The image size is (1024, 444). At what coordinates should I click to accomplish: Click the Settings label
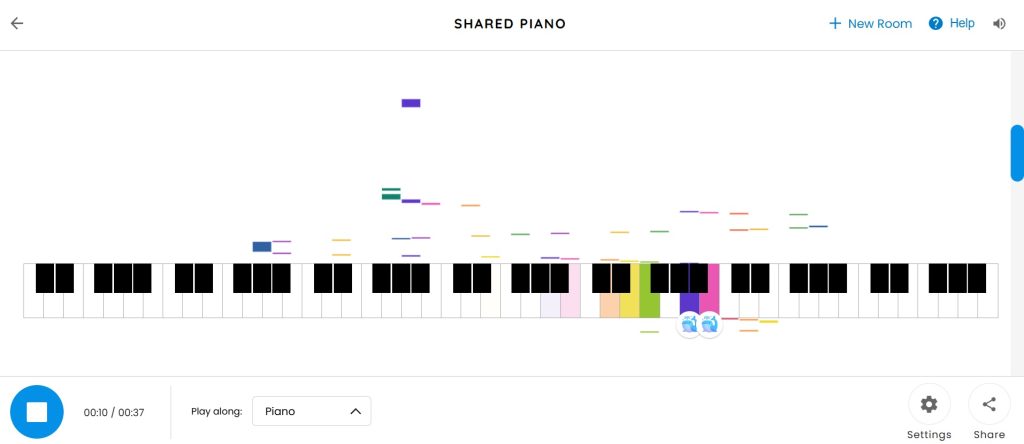coord(929,435)
